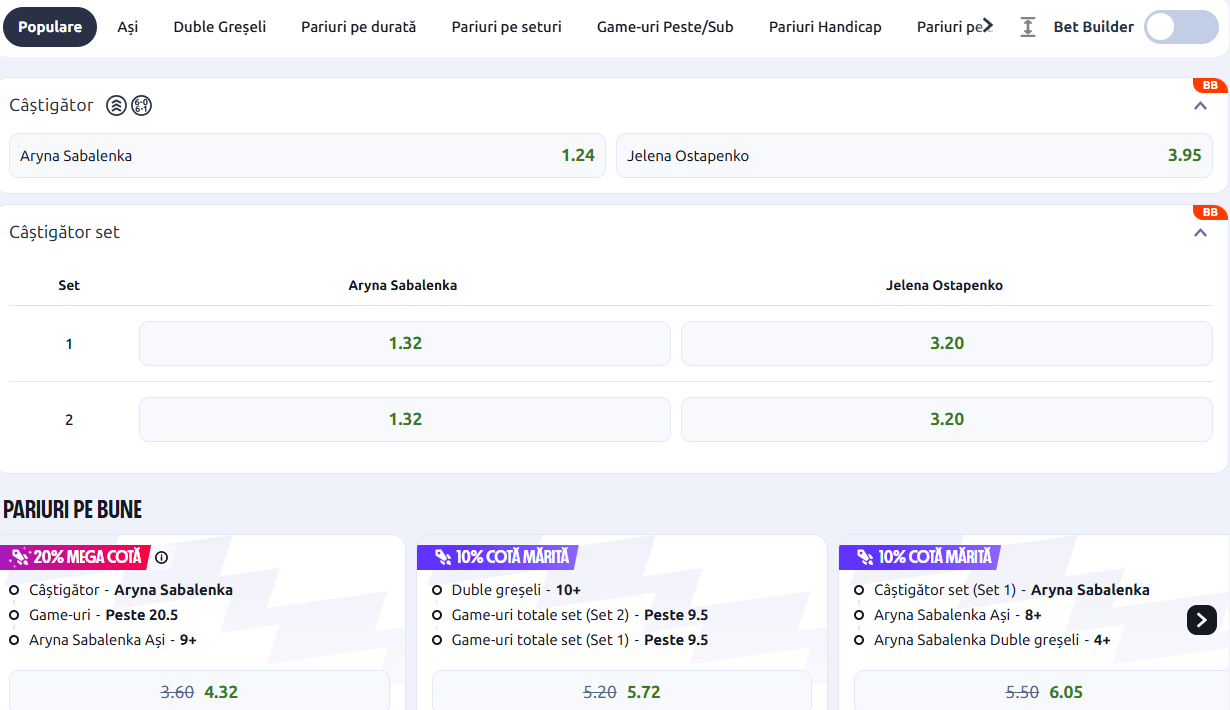Toggle the Bet Builder switch
The width and height of the screenshot is (1230, 710).
(1181, 27)
